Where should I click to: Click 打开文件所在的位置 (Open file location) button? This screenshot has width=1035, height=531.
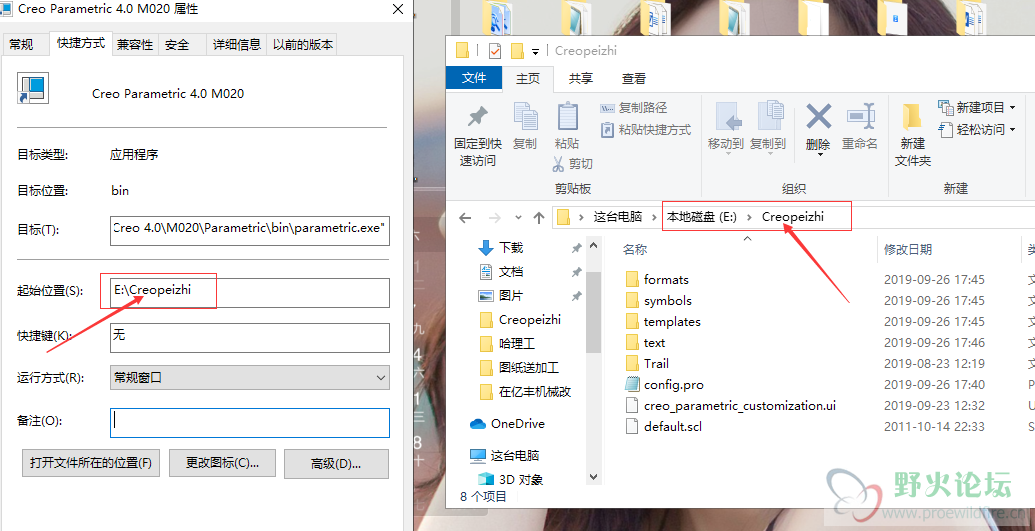[90, 463]
